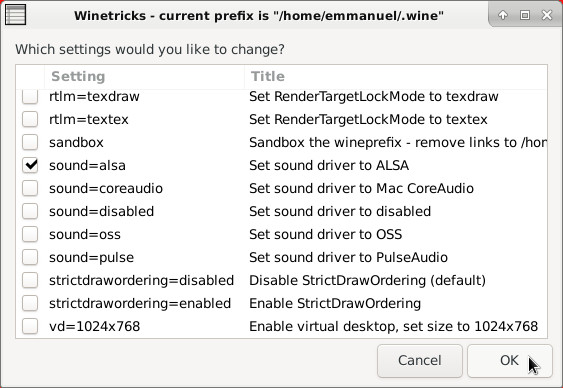This screenshot has height=388, width=563.
Task: Check the sandbox setting checkbox
Action: pyautogui.click(x=30, y=142)
